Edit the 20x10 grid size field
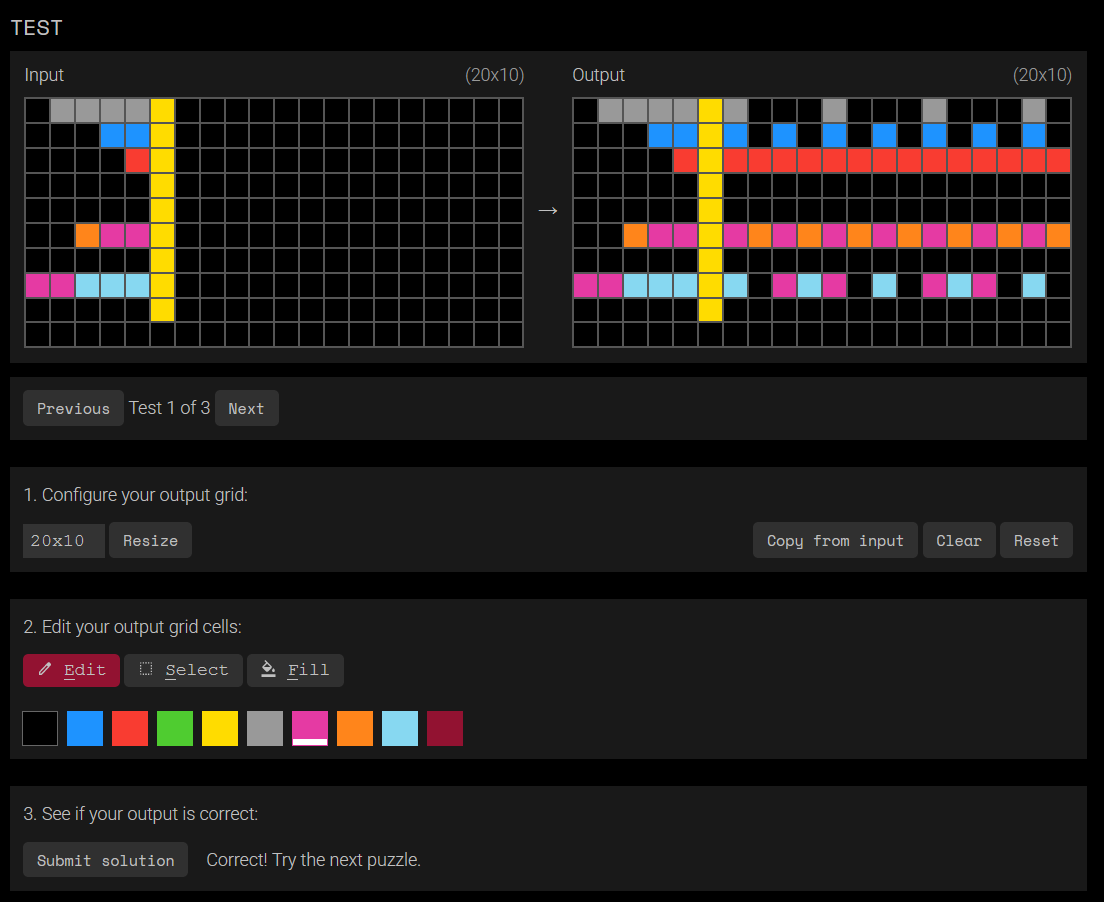1104x902 pixels. [x=63, y=541]
